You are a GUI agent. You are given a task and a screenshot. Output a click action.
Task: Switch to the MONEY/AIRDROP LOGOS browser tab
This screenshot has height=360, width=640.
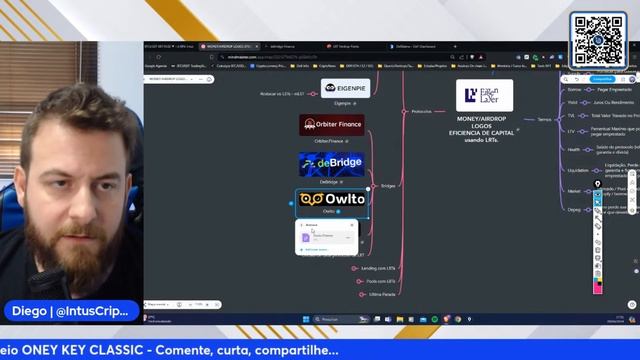click(x=229, y=47)
